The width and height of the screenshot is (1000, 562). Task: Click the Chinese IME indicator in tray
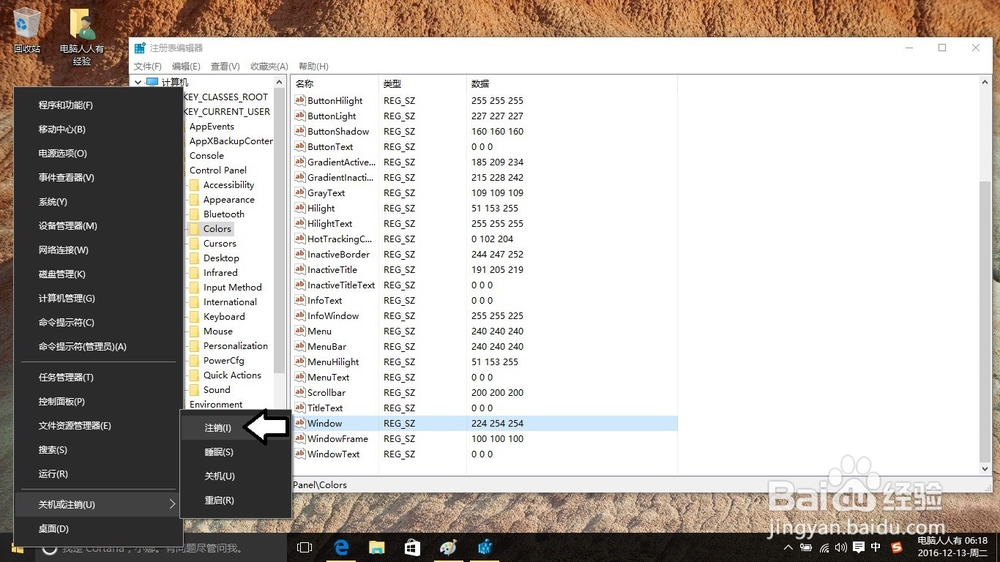click(x=876, y=547)
